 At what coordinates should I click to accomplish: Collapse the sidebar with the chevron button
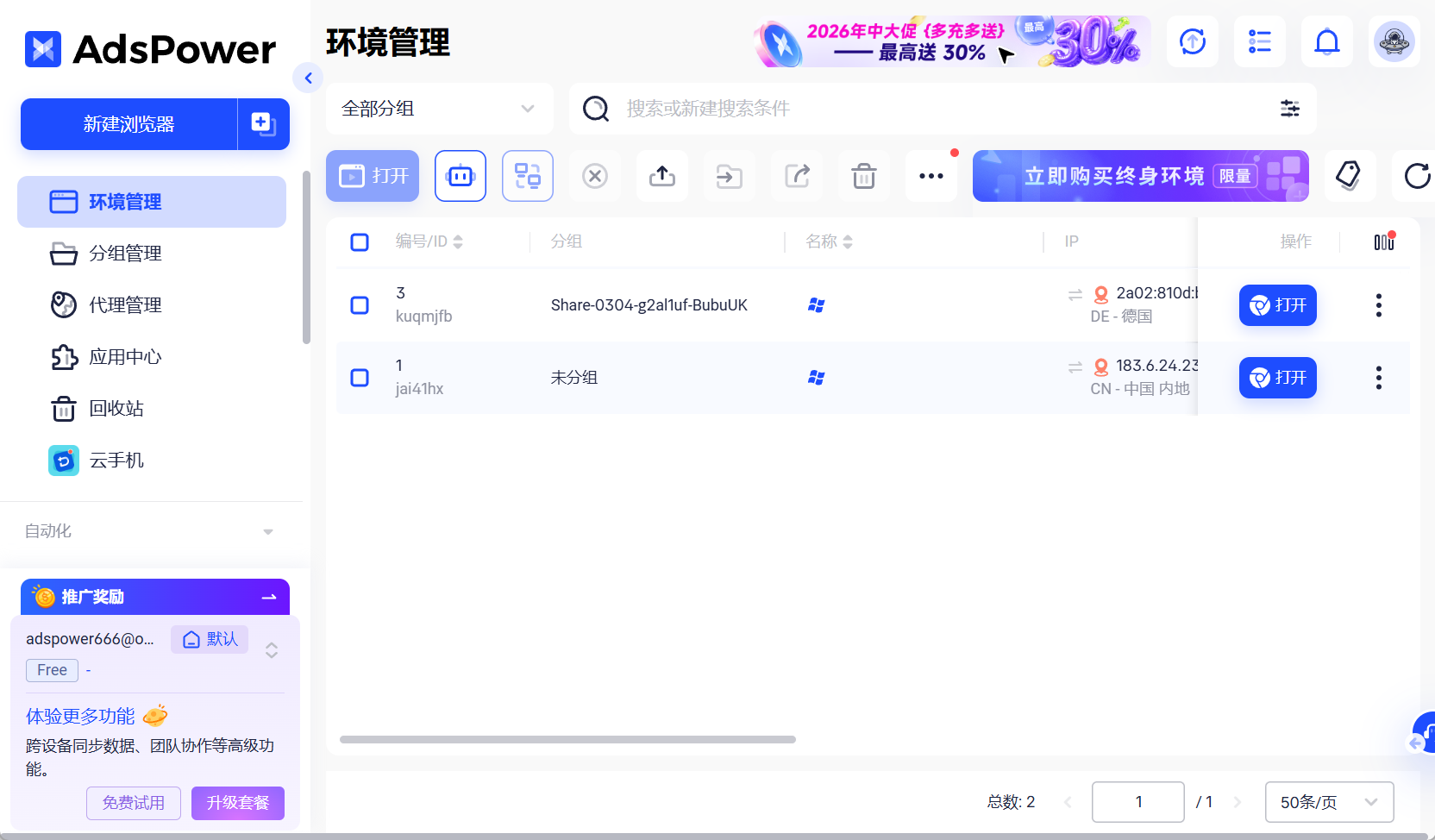point(308,78)
